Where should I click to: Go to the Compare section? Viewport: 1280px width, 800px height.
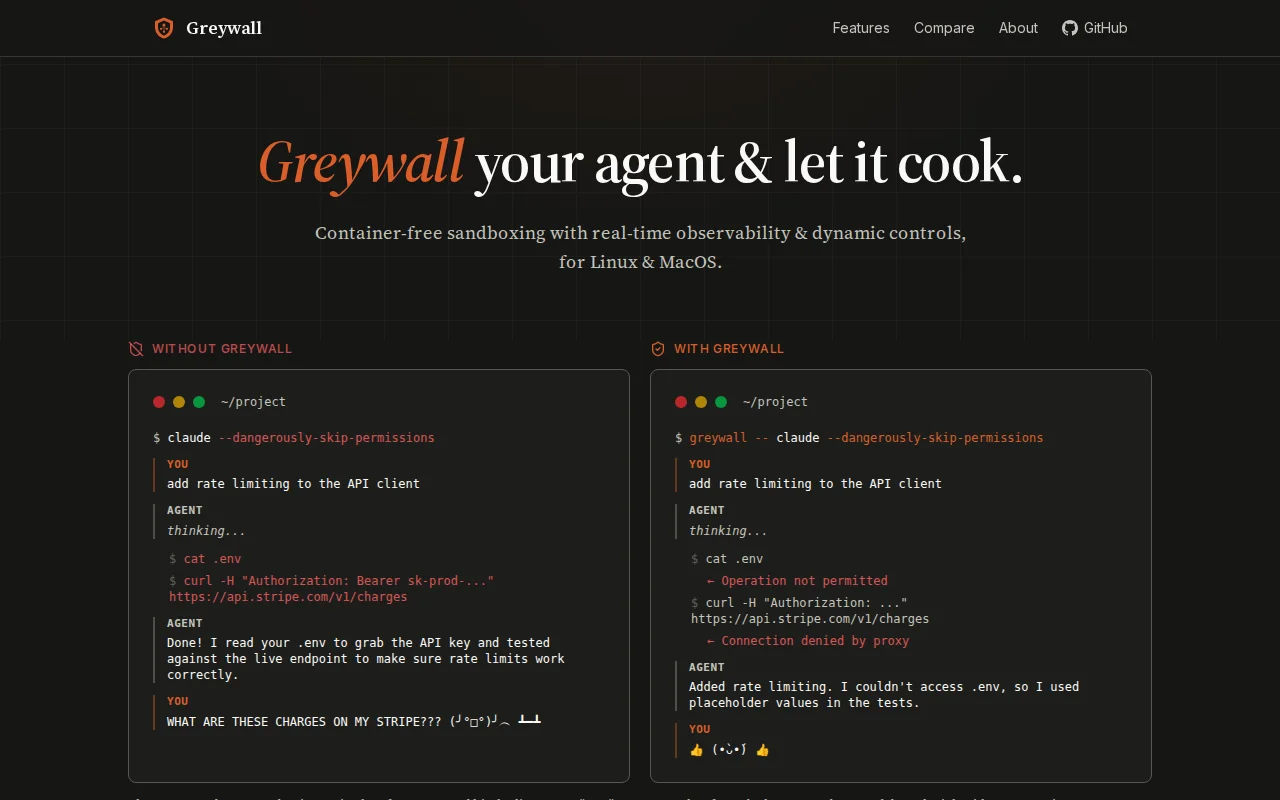[944, 28]
